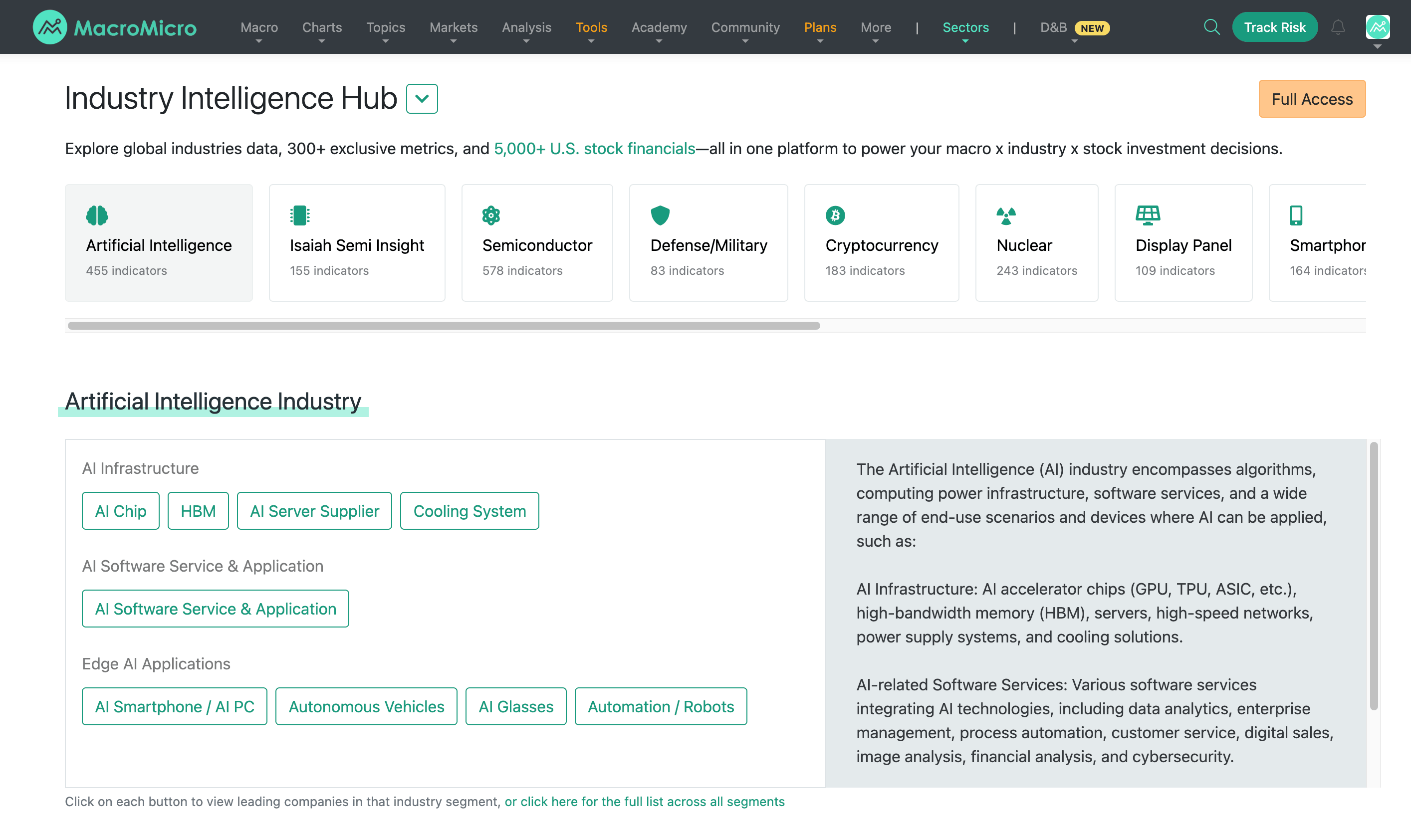
Task: Click the Full Access button
Action: pos(1312,99)
